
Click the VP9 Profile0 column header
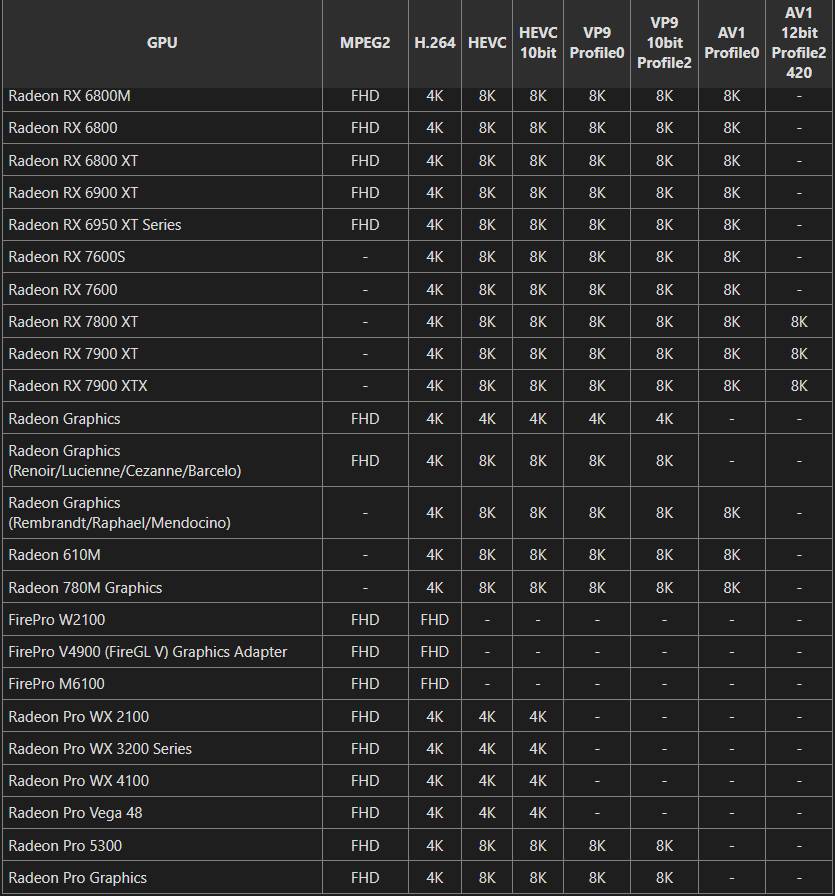tap(597, 43)
